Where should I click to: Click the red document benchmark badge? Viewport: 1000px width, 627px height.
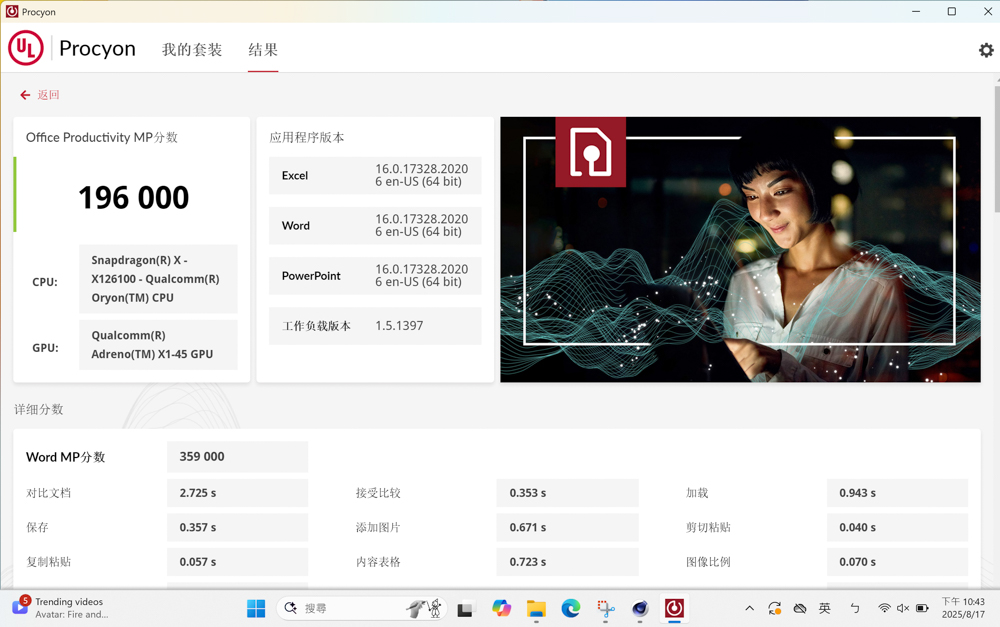[x=591, y=152]
